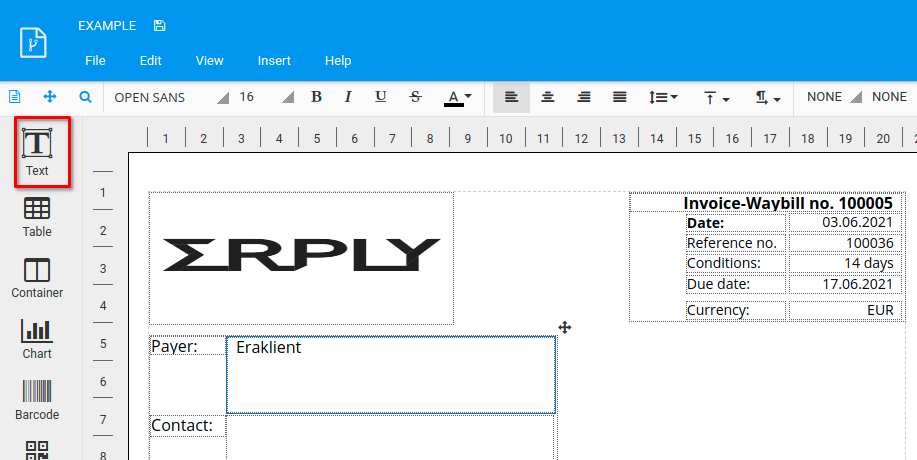Screen dimensions: 917x460
Task: Select the Contact: label
Action: (x=182, y=425)
